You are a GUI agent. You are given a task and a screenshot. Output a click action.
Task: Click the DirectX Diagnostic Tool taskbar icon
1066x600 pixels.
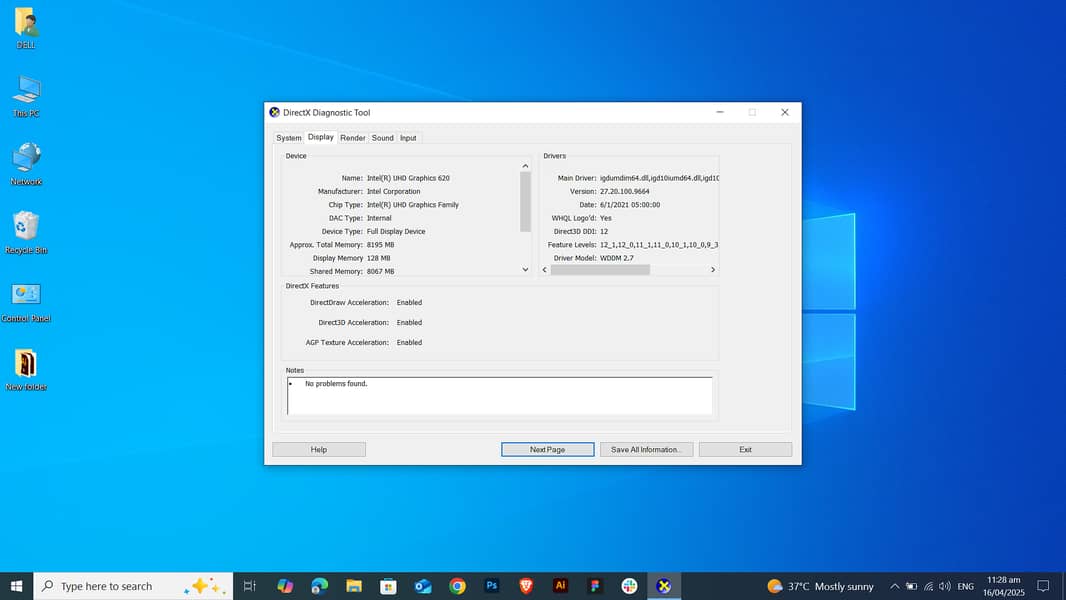664,586
